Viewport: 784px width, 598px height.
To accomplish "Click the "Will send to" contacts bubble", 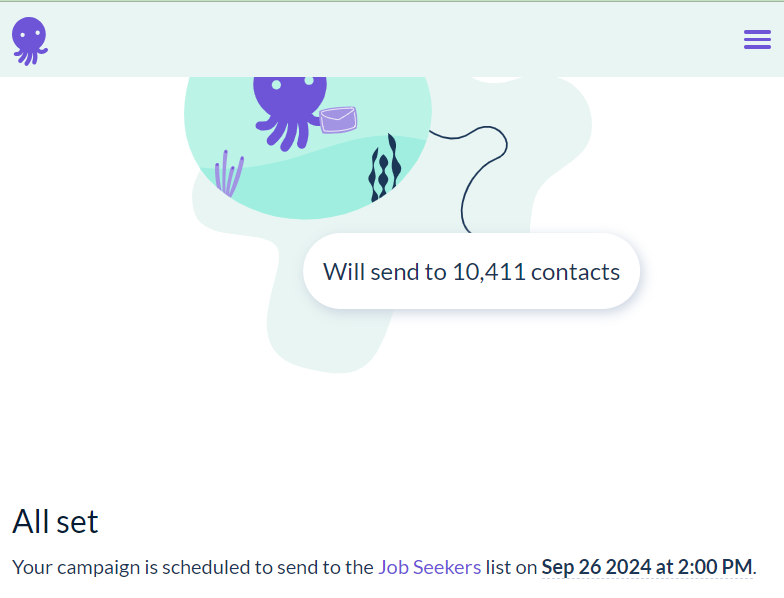I will click(x=472, y=271).
